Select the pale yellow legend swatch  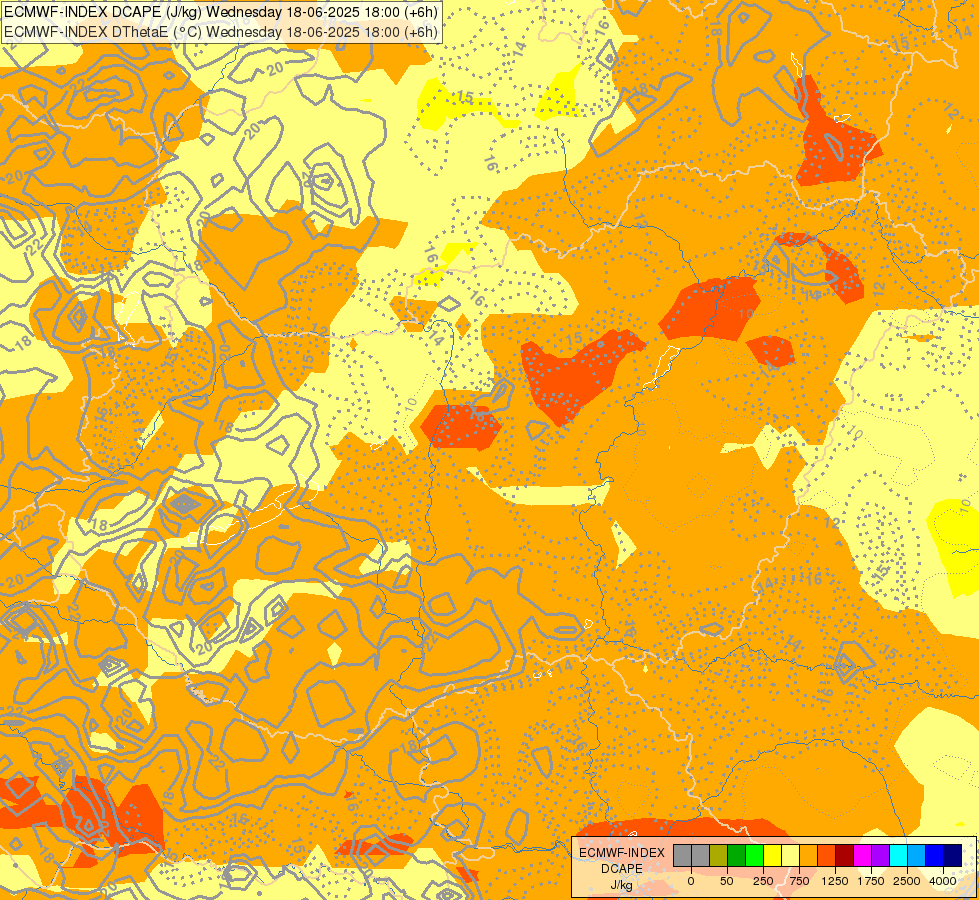(x=790, y=856)
